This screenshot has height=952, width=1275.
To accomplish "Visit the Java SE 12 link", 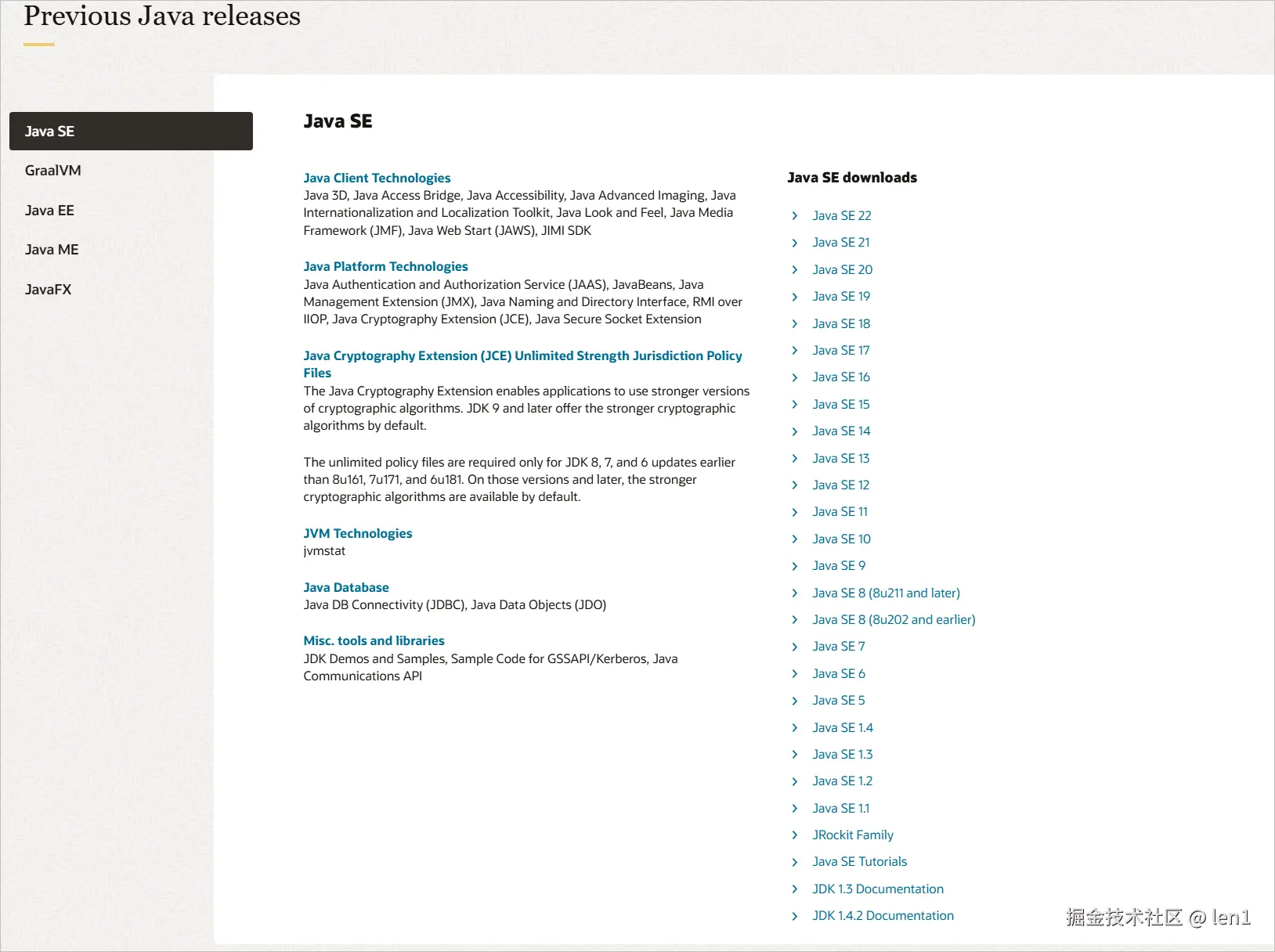I will pyautogui.click(x=840, y=485).
